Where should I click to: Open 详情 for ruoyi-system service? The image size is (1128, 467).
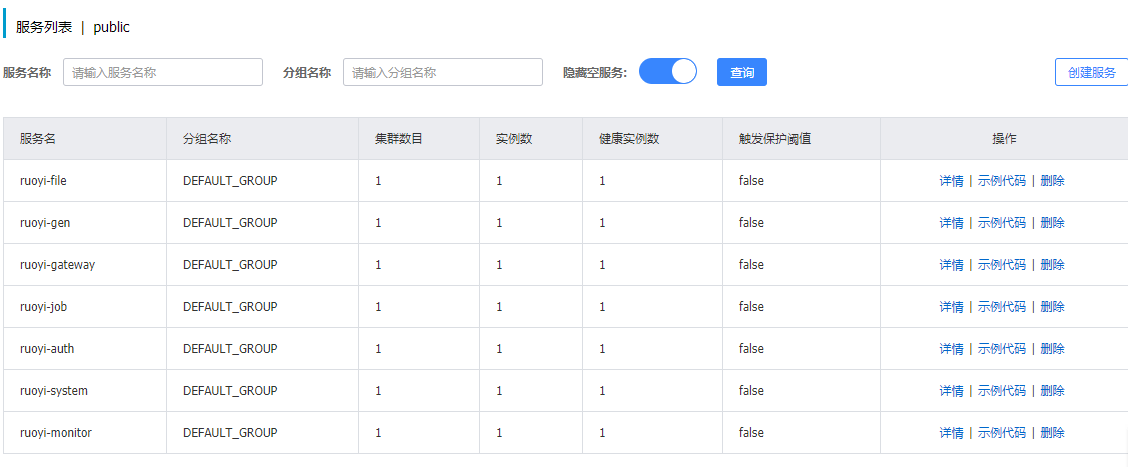[x=951, y=391]
